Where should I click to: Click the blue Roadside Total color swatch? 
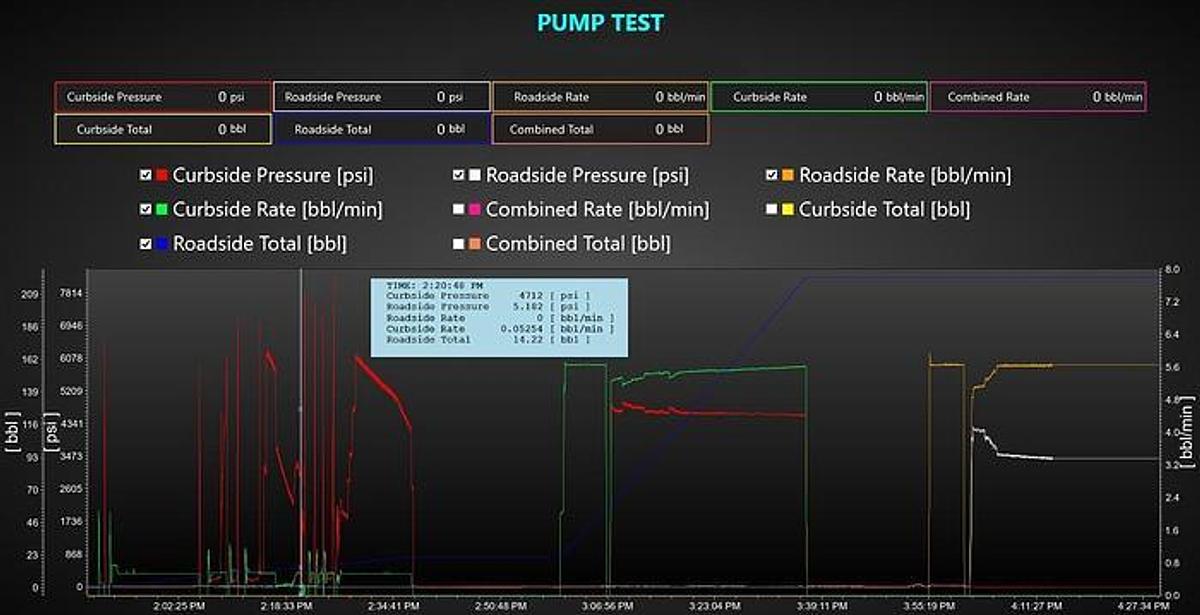click(162, 244)
